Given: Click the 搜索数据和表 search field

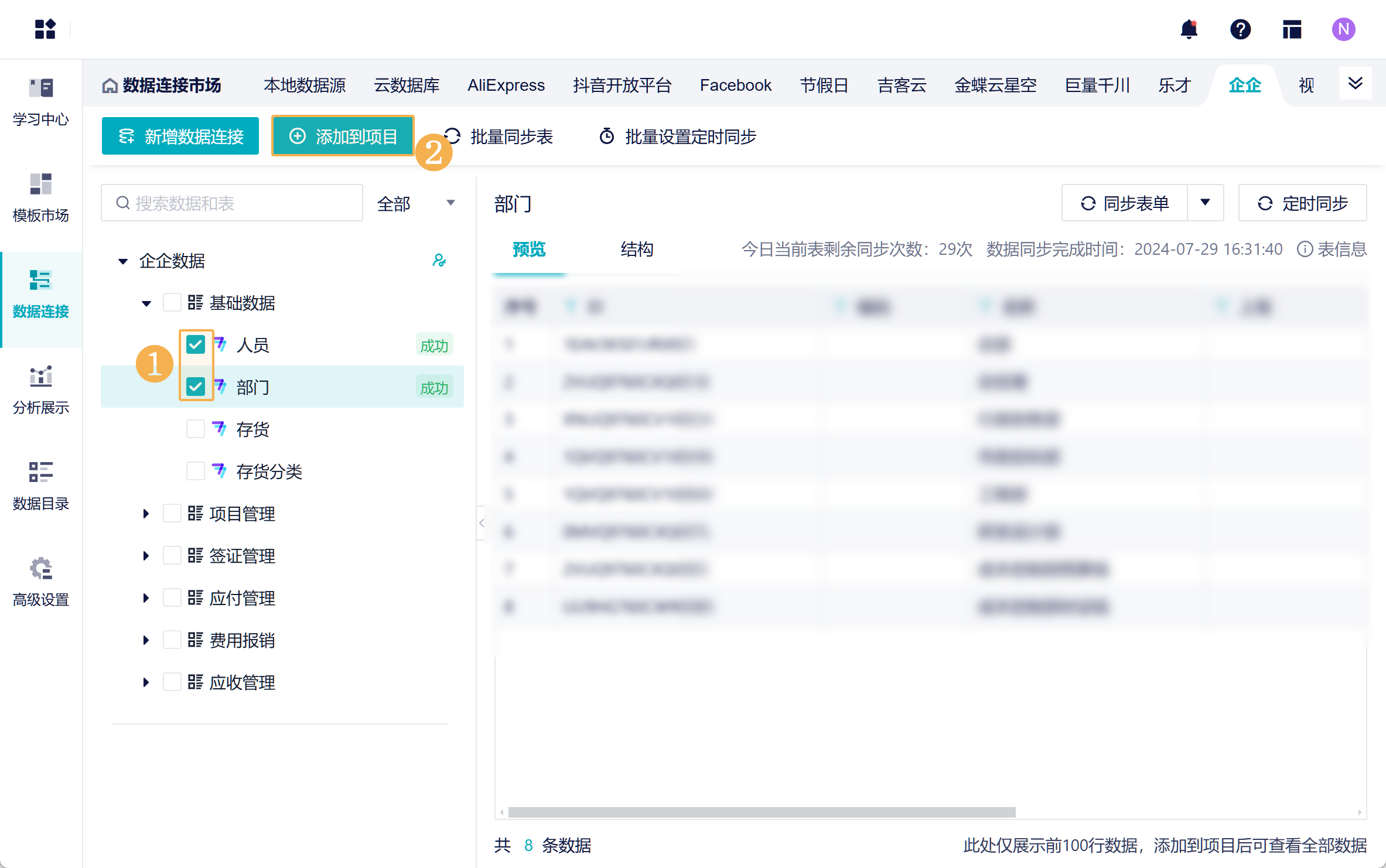Looking at the screenshot, I should (232, 203).
